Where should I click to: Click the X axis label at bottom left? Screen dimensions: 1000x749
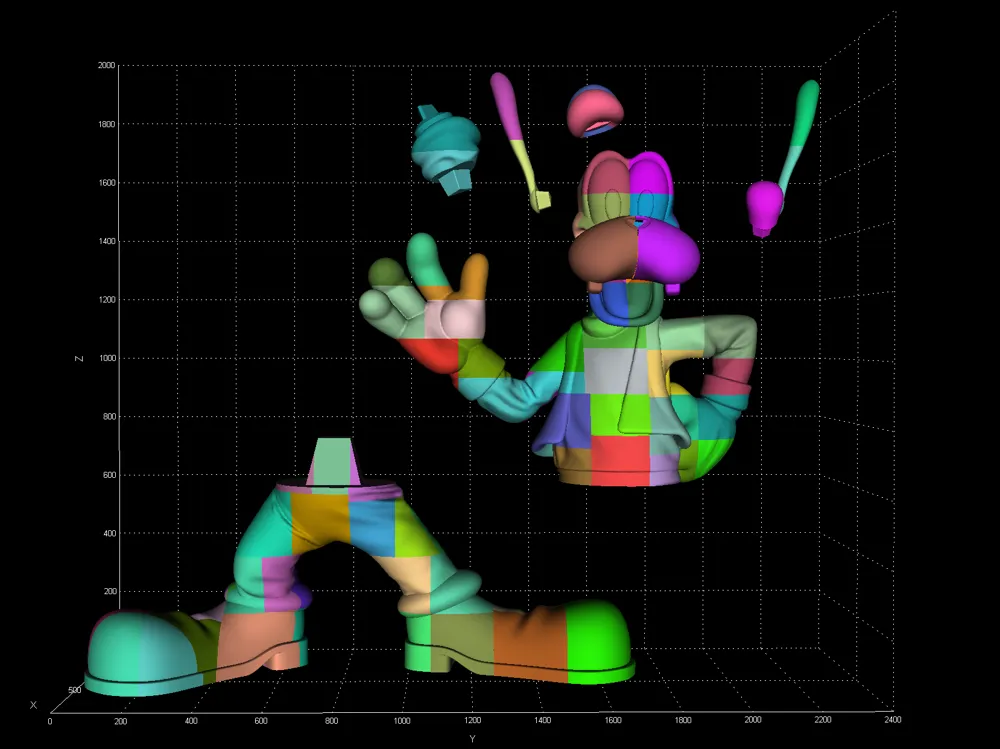(32, 704)
